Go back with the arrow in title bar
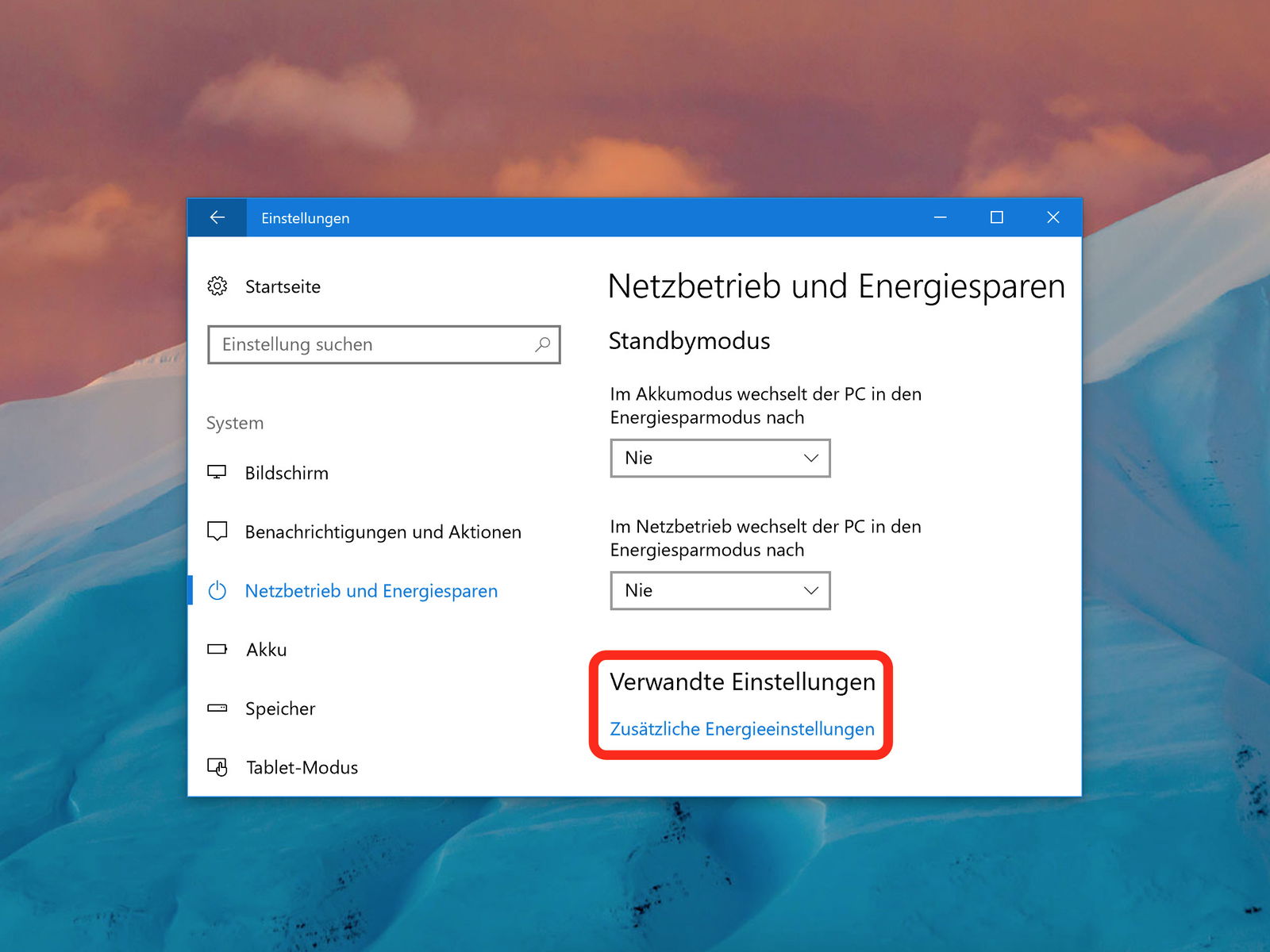1270x952 pixels. (217, 217)
